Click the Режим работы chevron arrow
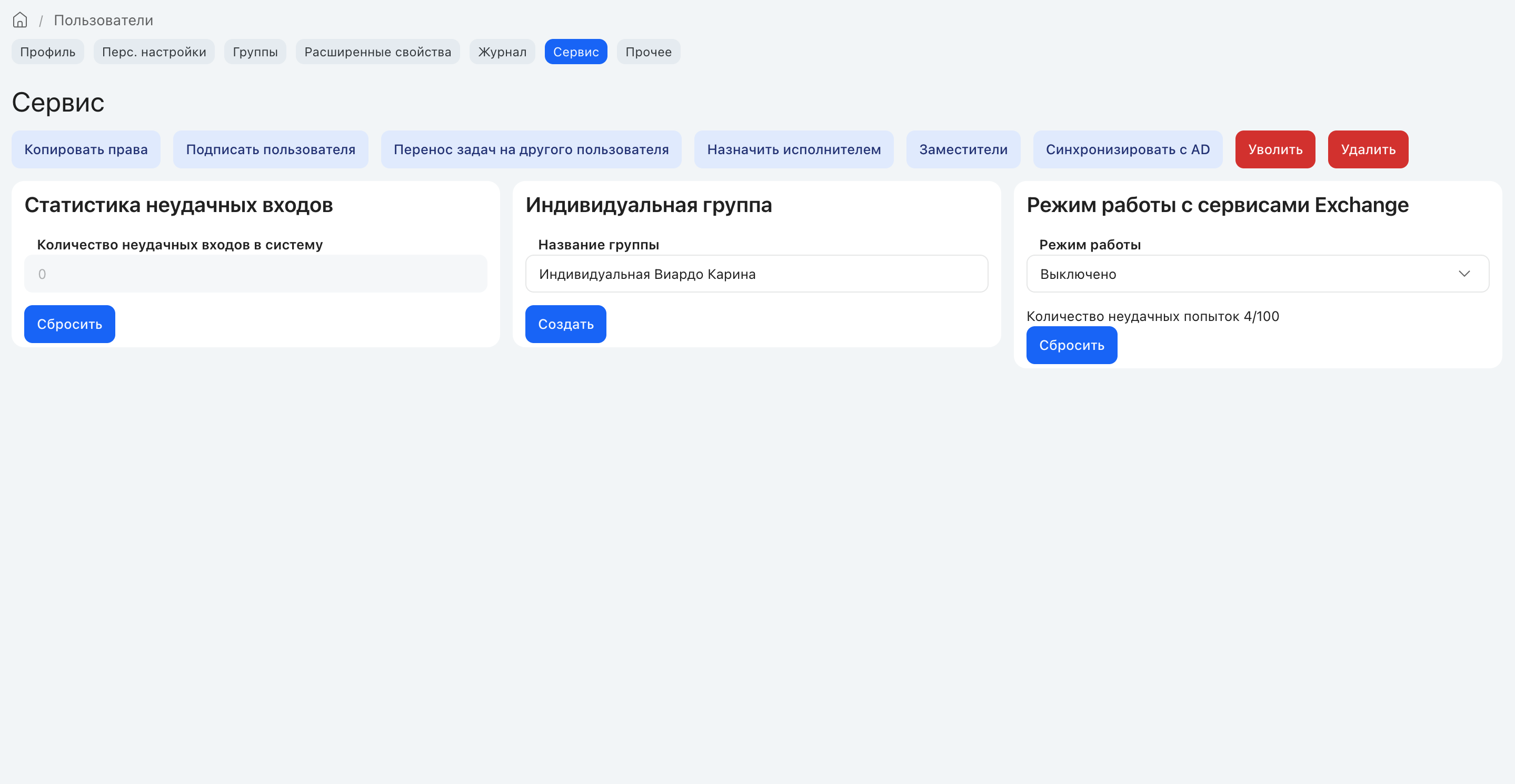The height and width of the screenshot is (784, 1515). pyautogui.click(x=1464, y=274)
